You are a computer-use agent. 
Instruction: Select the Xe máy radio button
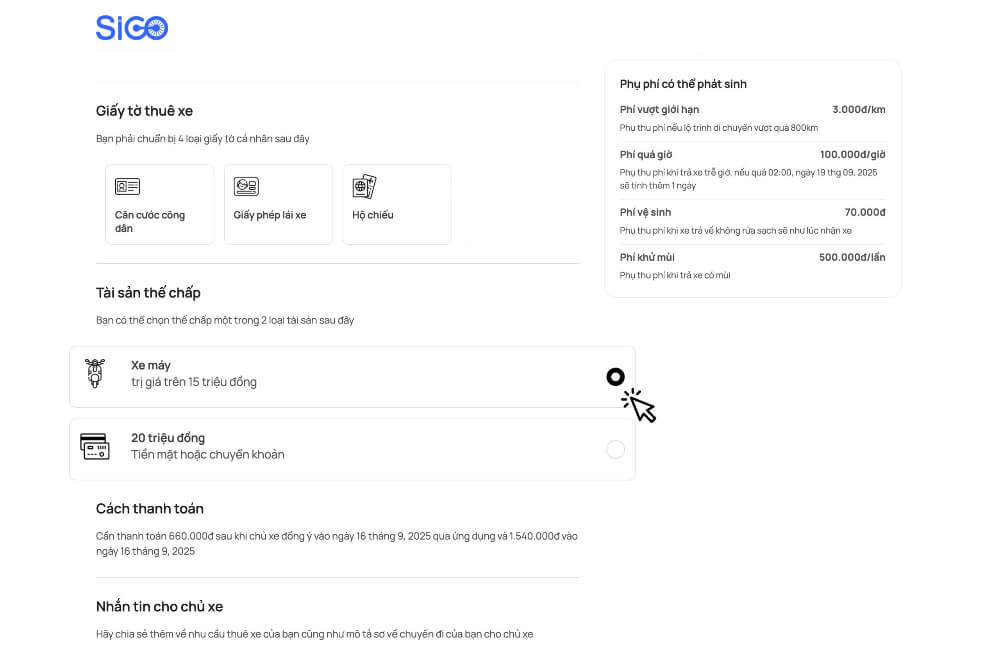(615, 377)
